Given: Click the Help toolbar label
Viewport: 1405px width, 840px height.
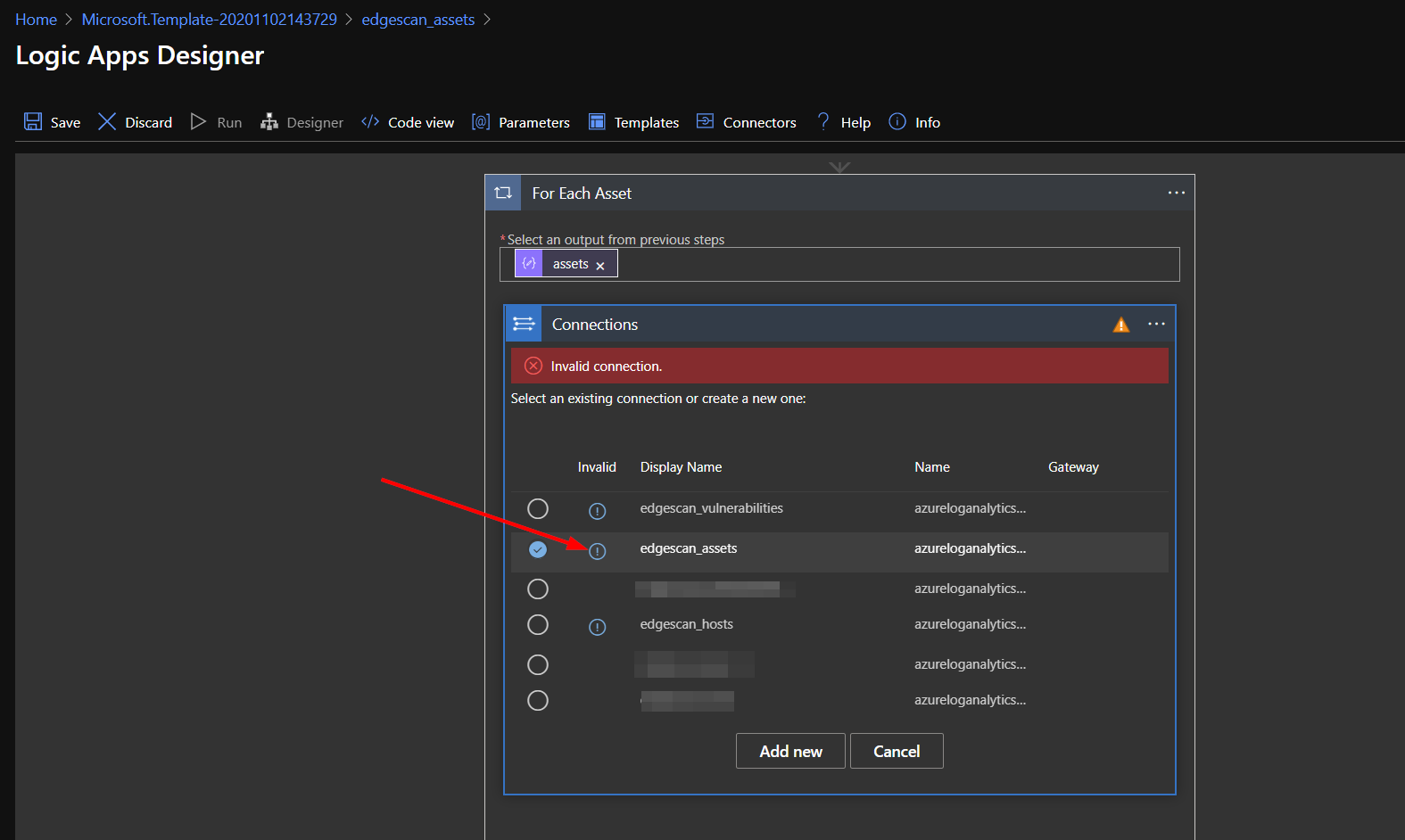Looking at the screenshot, I should coord(855,122).
